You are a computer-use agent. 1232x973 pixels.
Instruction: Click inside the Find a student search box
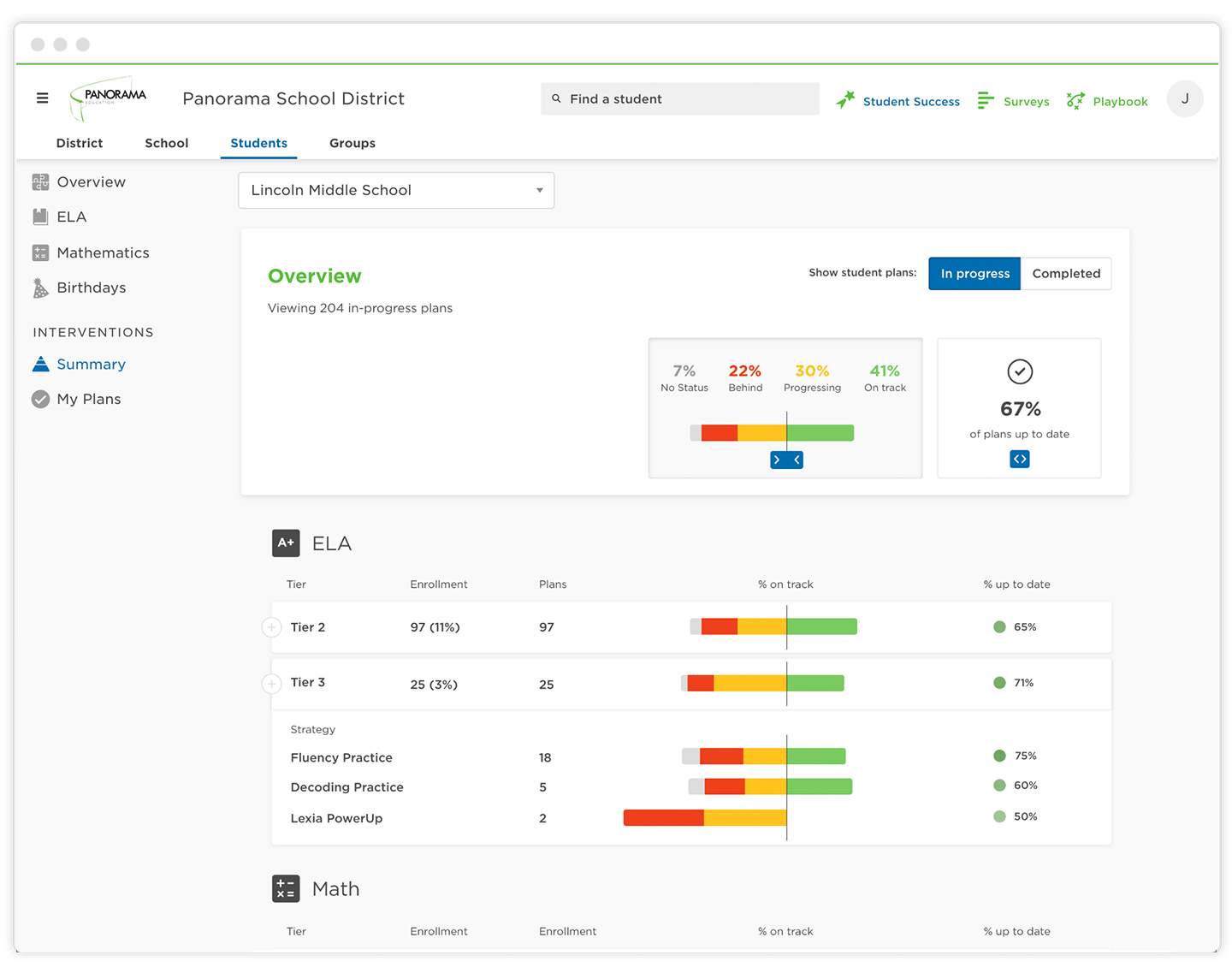(679, 98)
